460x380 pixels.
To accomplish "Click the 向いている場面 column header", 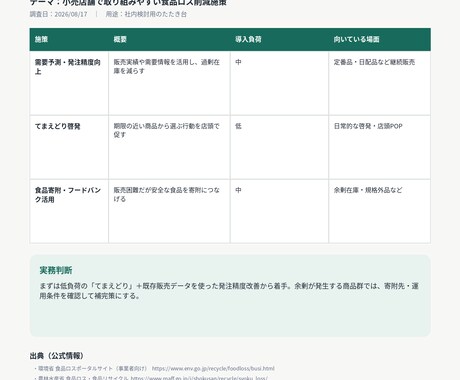I will tap(379, 39).
